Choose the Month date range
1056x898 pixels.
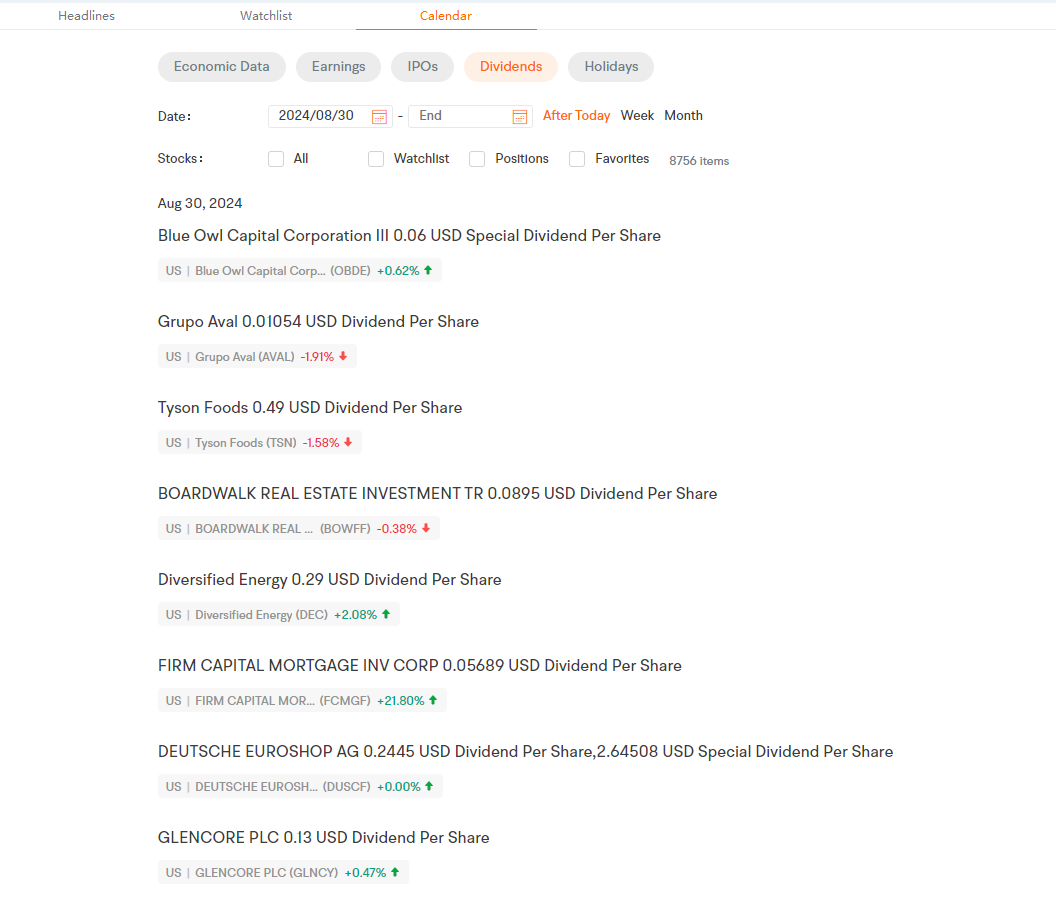(684, 115)
